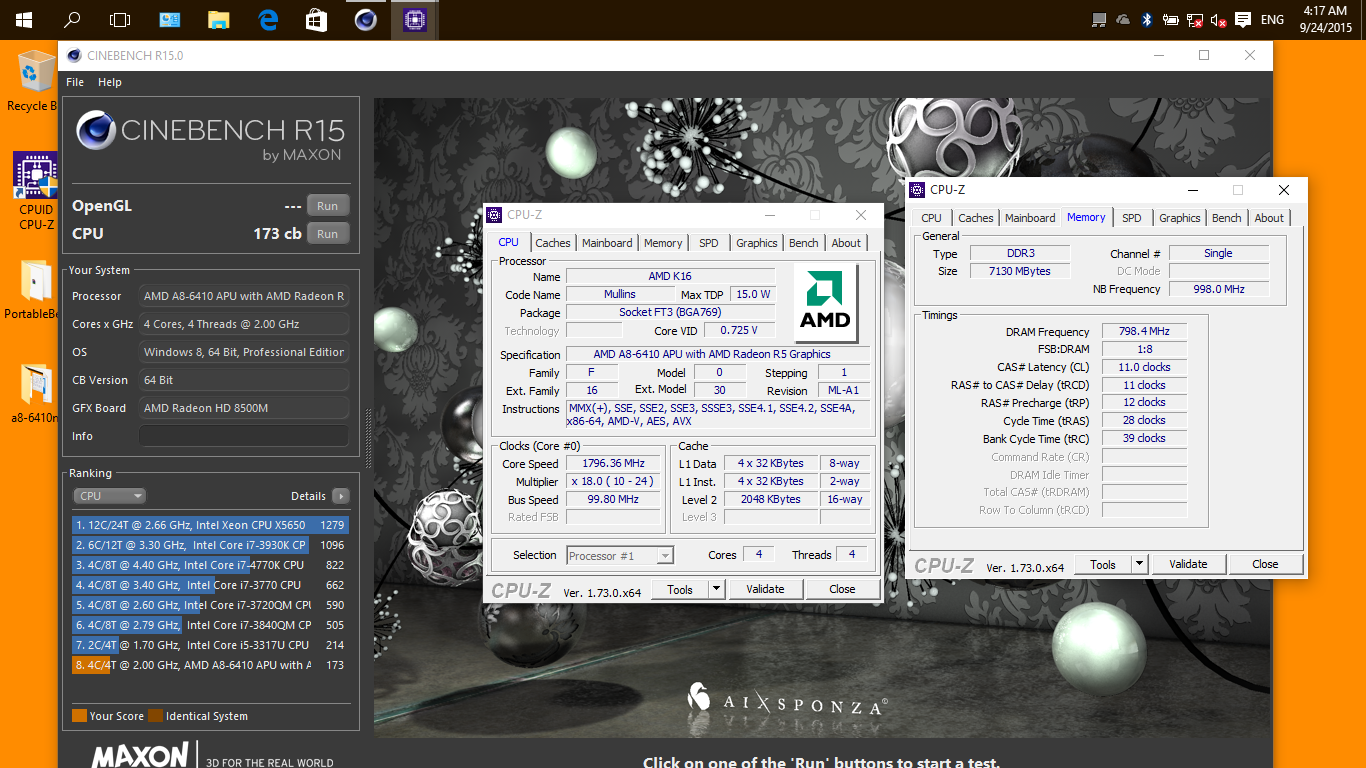This screenshot has height=768, width=1366.
Task: Click Validate in CPU-Z Memory window
Action: point(1188,564)
